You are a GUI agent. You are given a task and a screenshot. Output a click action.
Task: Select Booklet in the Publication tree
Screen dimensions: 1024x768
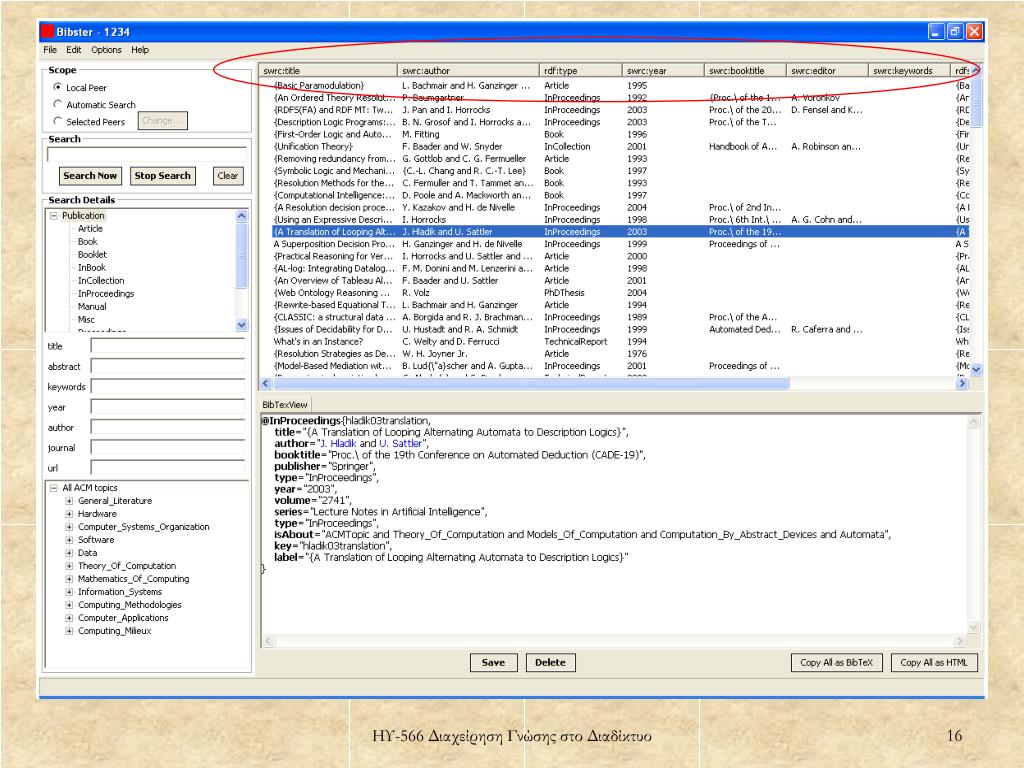pos(92,255)
